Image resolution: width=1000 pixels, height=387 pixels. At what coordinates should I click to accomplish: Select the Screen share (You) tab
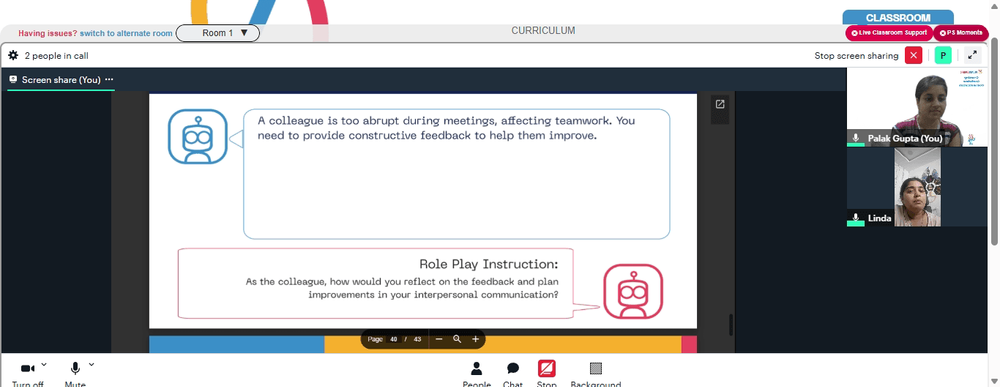pyautogui.click(x=61, y=80)
